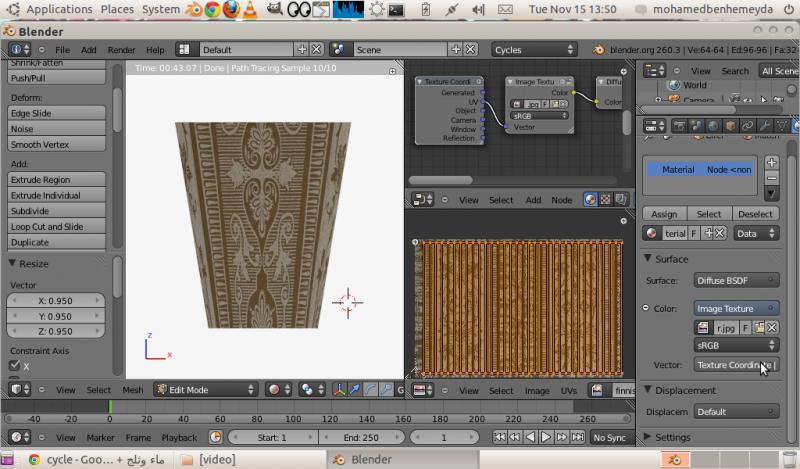Click play animation in timeline
The width and height of the screenshot is (800, 469).
point(546,437)
